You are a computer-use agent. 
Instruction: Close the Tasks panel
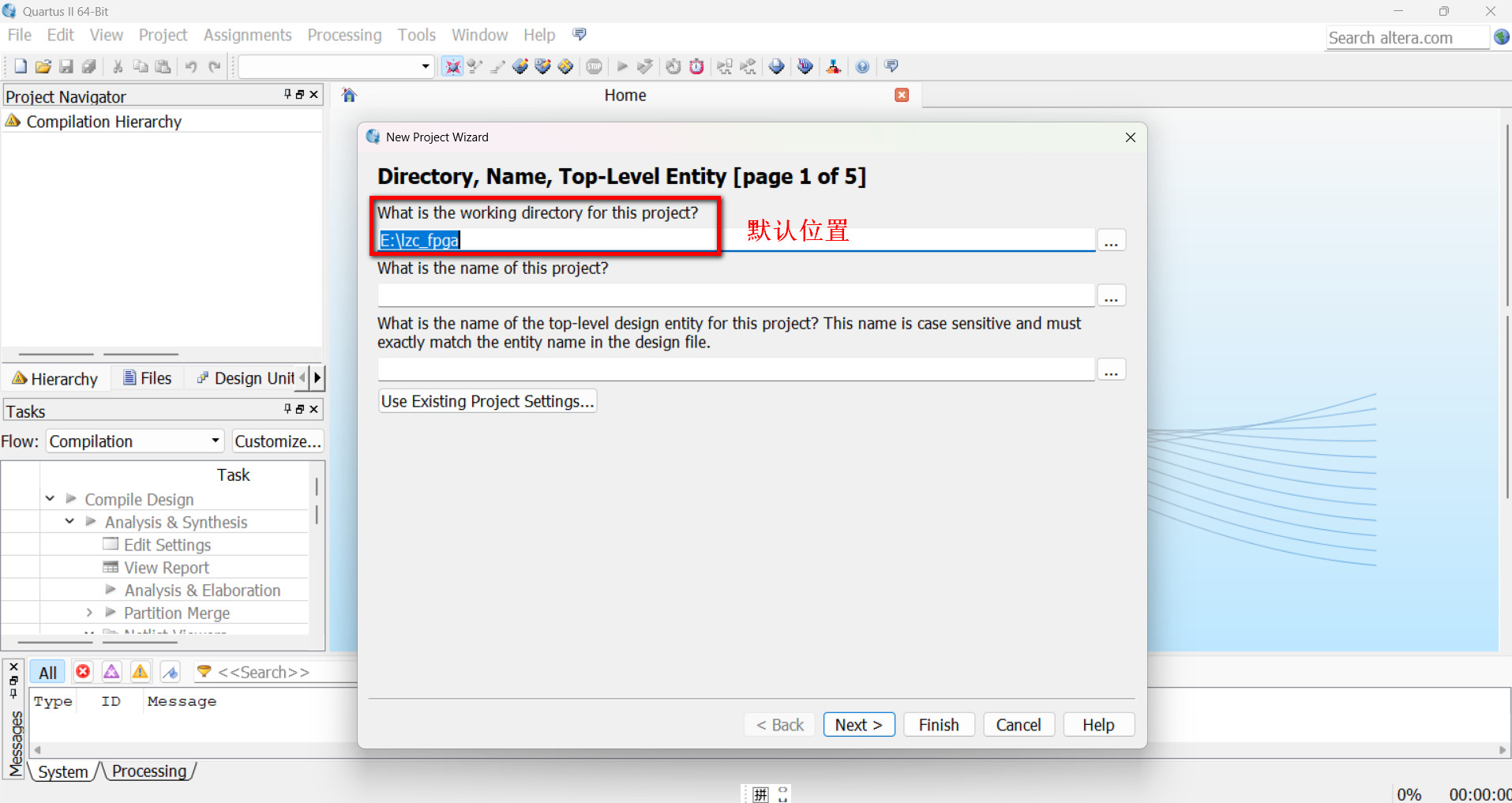pyautogui.click(x=314, y=409)
